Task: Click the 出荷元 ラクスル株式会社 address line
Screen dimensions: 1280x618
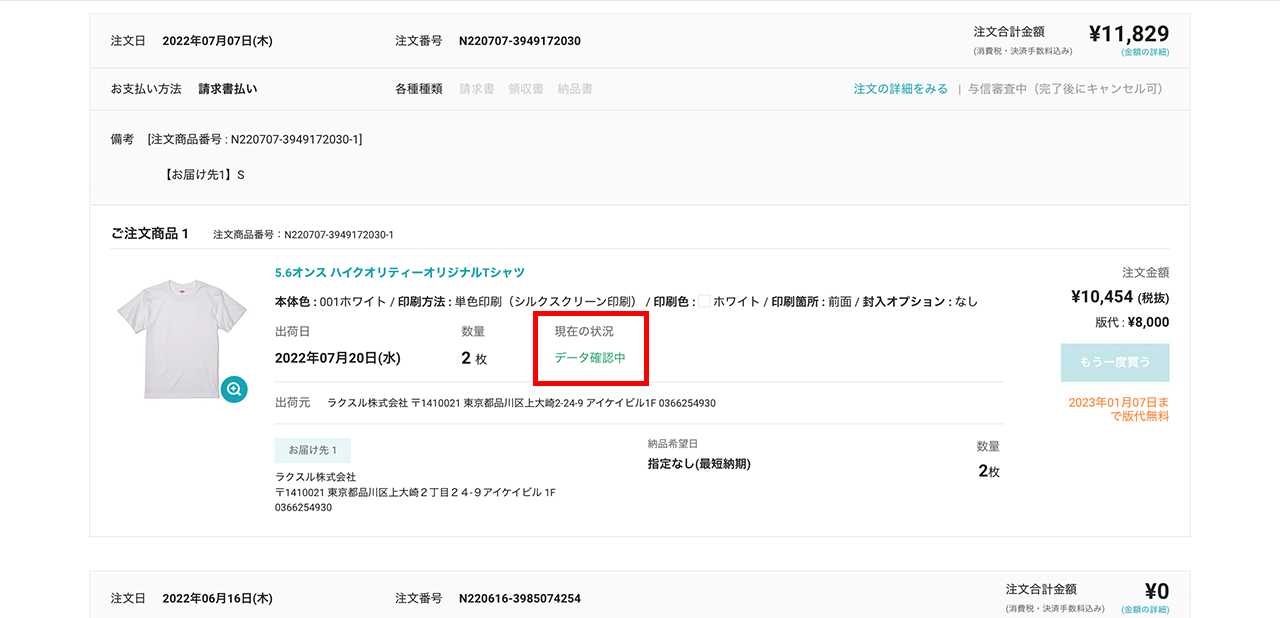Action: 495,403
